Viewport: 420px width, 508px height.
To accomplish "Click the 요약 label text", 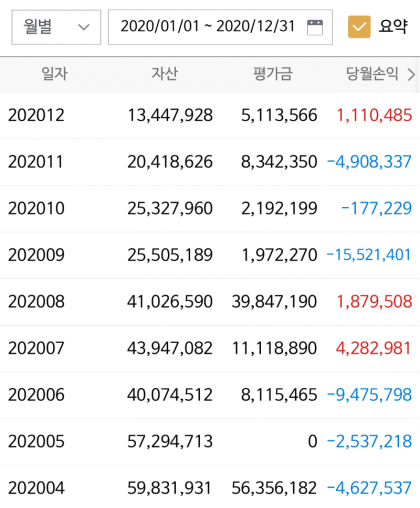I will tap(393, 26).
